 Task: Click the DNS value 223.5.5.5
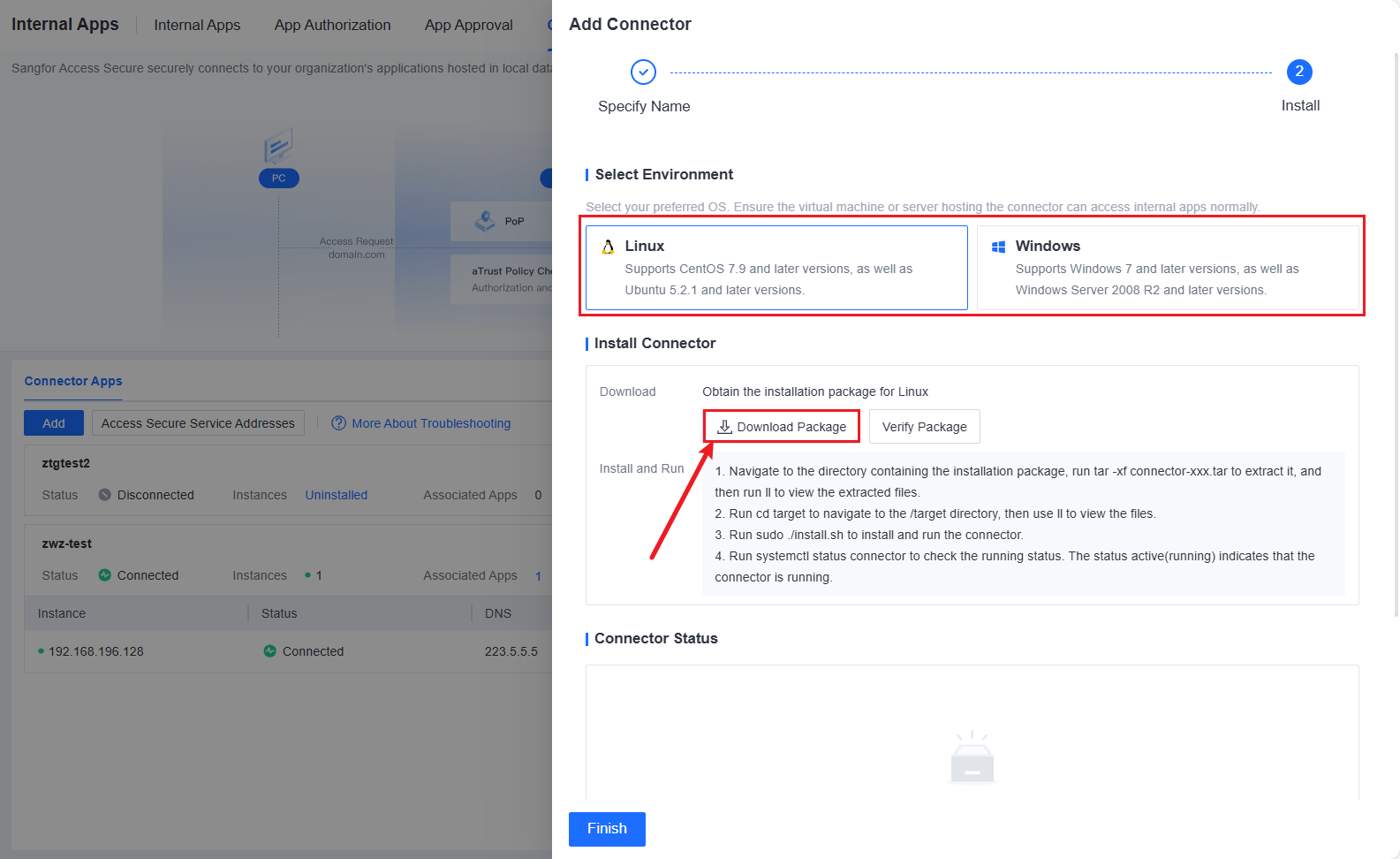pyautogui.click(x=511, y=651)
